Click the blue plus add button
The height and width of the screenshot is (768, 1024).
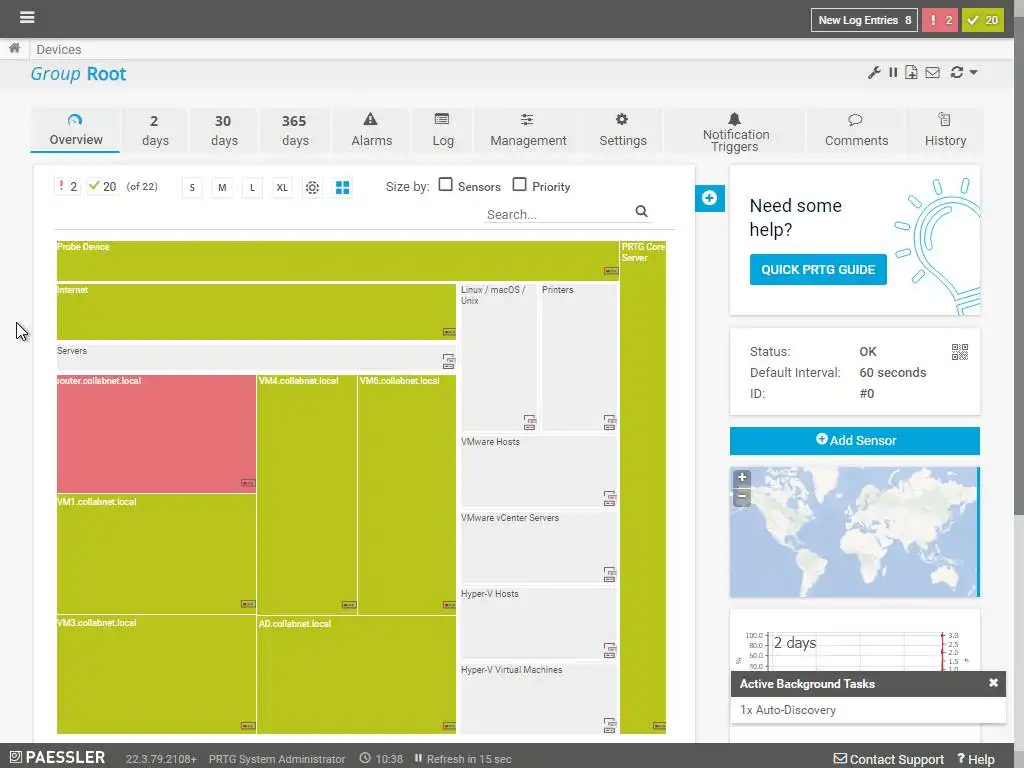point(710,198)
